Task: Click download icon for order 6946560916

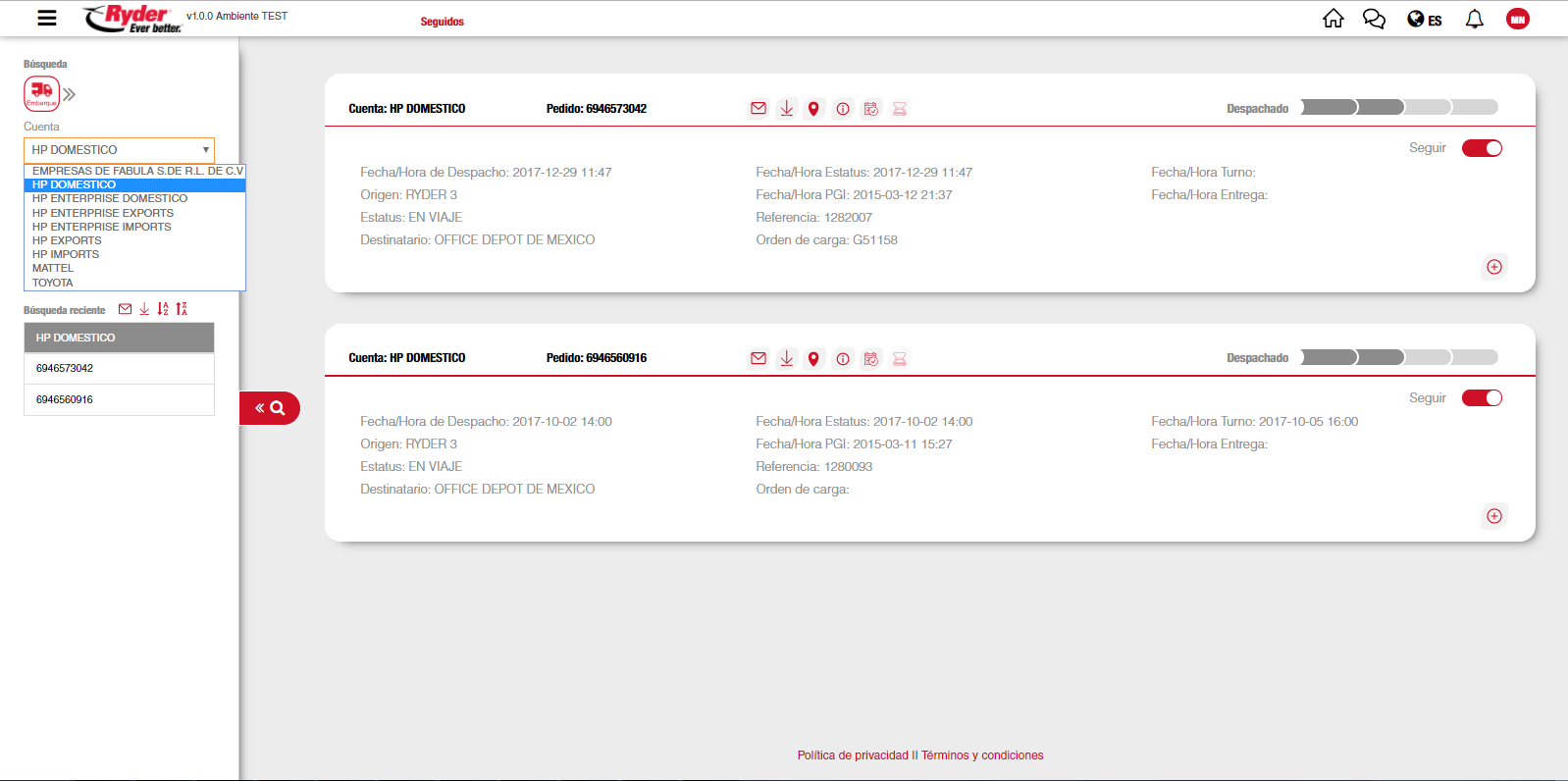Action: pos(786,359)
